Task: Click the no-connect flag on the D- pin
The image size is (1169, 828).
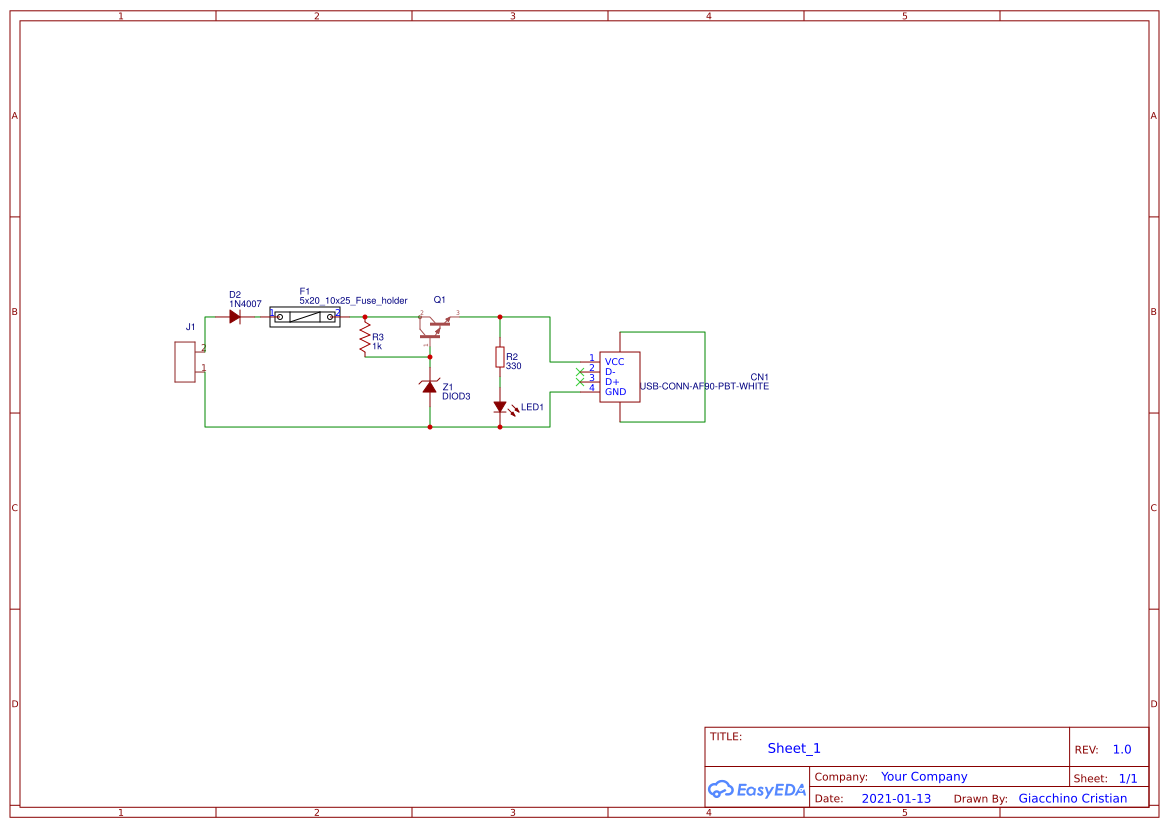Action: click(x=580, y=371)
